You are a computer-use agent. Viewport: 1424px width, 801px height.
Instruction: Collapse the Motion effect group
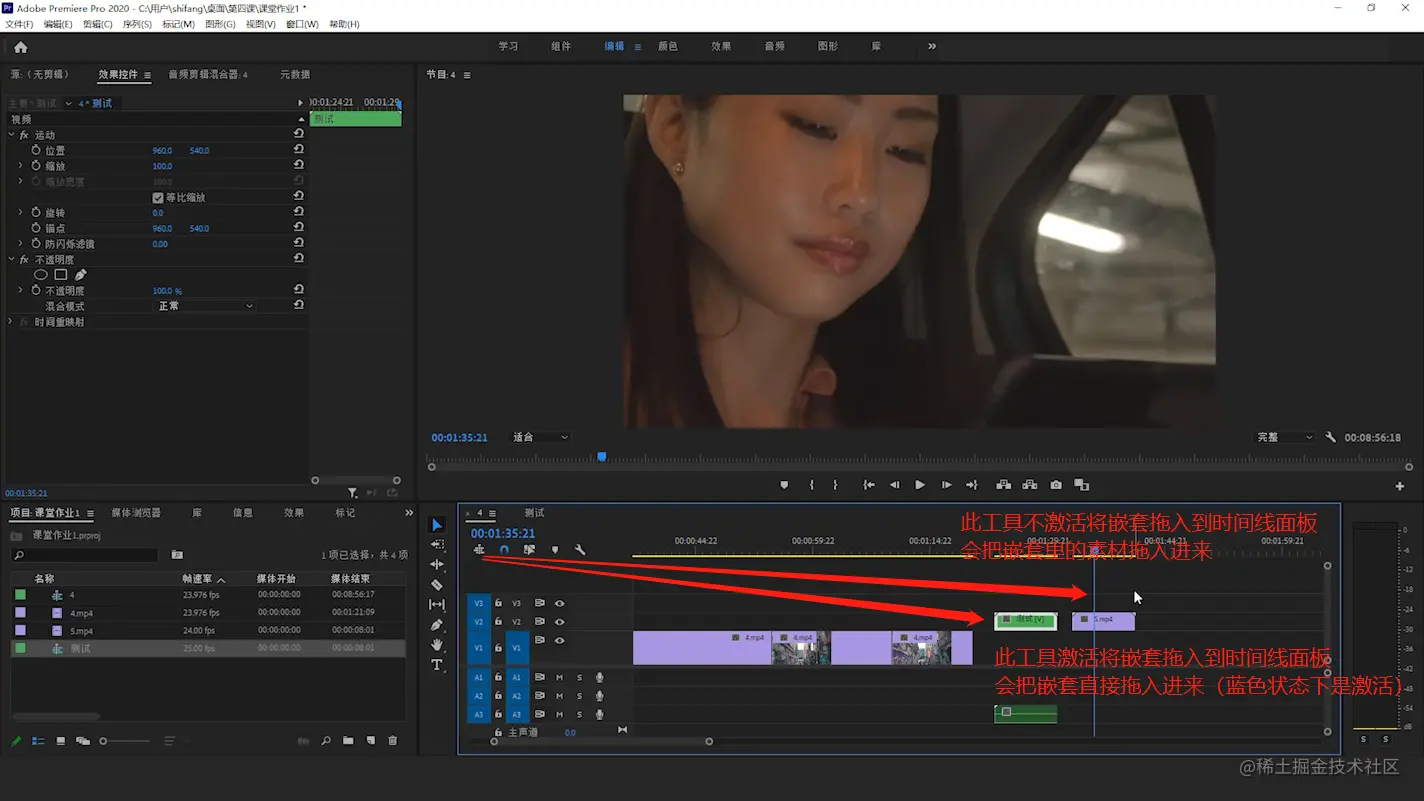click(x=12, y=135)
